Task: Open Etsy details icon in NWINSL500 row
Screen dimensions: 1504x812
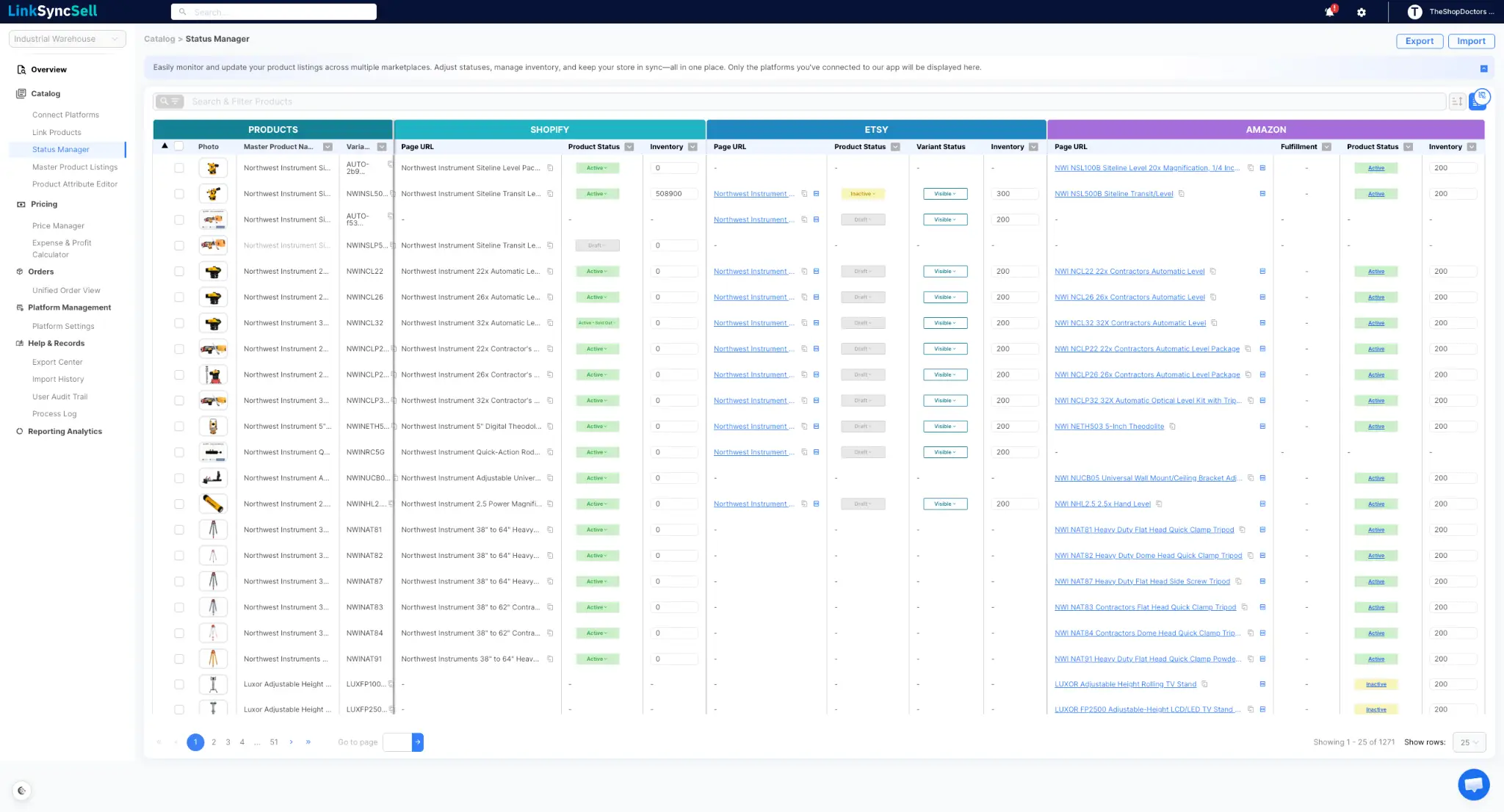Action: coord(816,194)
